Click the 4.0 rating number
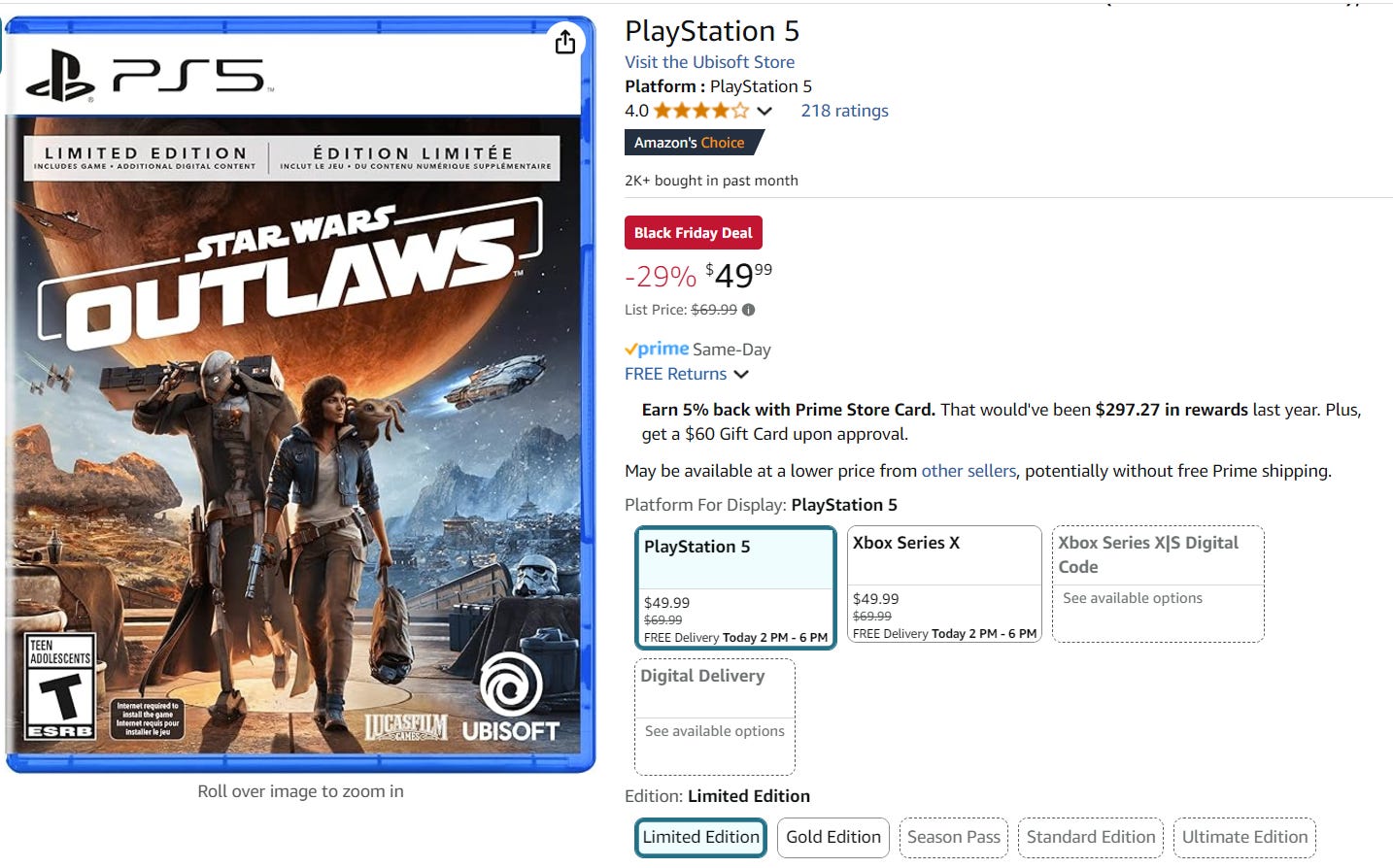The width and height of the screenshot is (1393, 868). point(636,111)
